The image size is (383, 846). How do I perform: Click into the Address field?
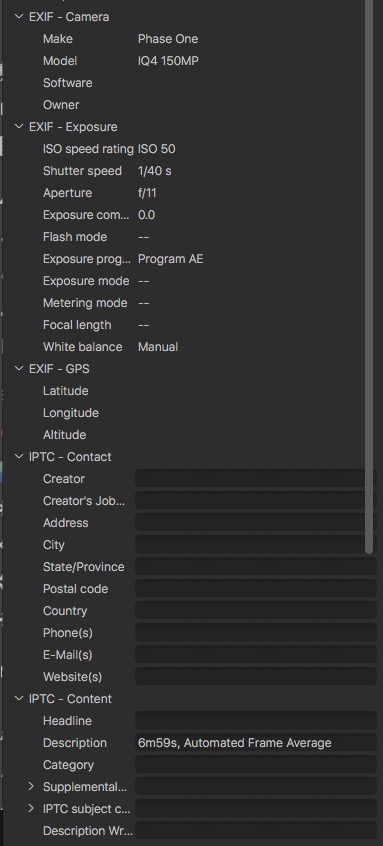256,523
